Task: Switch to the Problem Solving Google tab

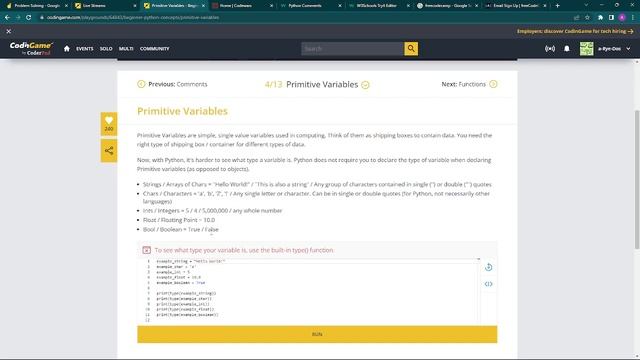Action: tap(37, 6)
